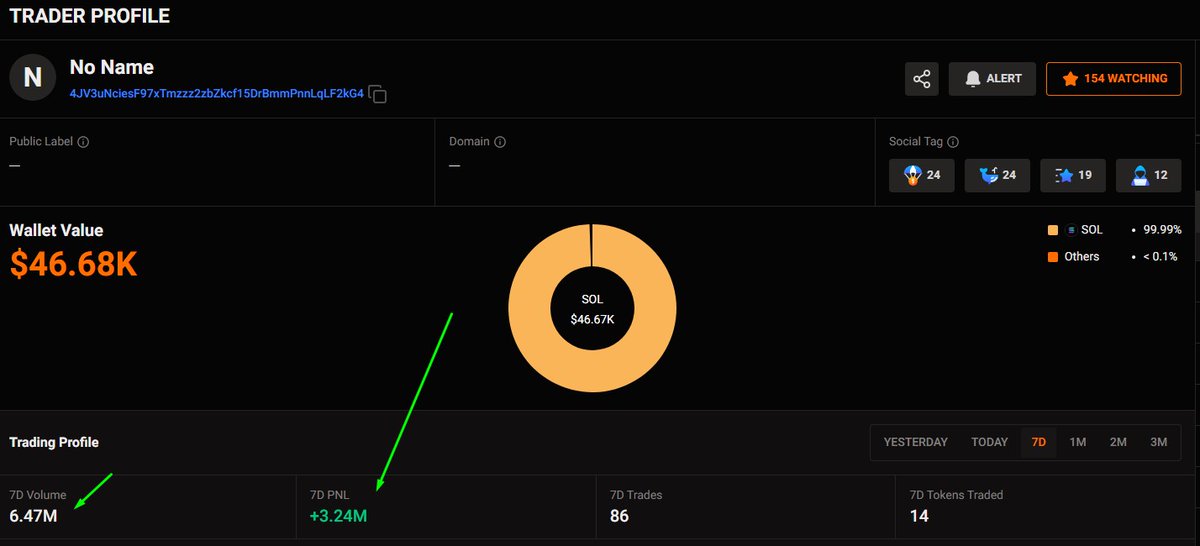This screenshot has width=1200, height=546.
Task: Select the airdrop social tag showing 24
Action: pyautogui.click(x=922, y=175)
